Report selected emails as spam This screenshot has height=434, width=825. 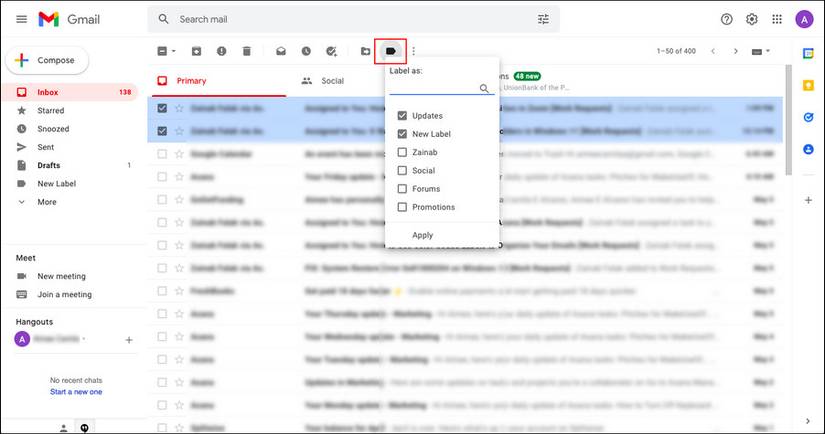point(222,51)
